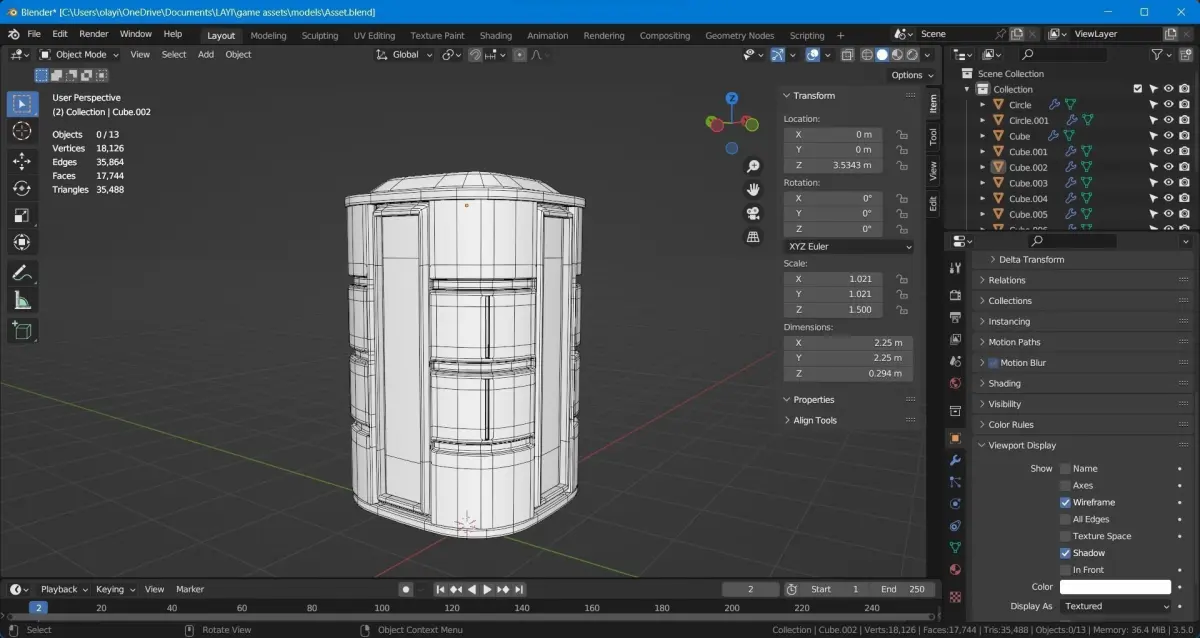This screenshot has height=638, width=1200.
Task: Open the Physics properties tab
Action: pyautogui.click(x=955, y=503)
